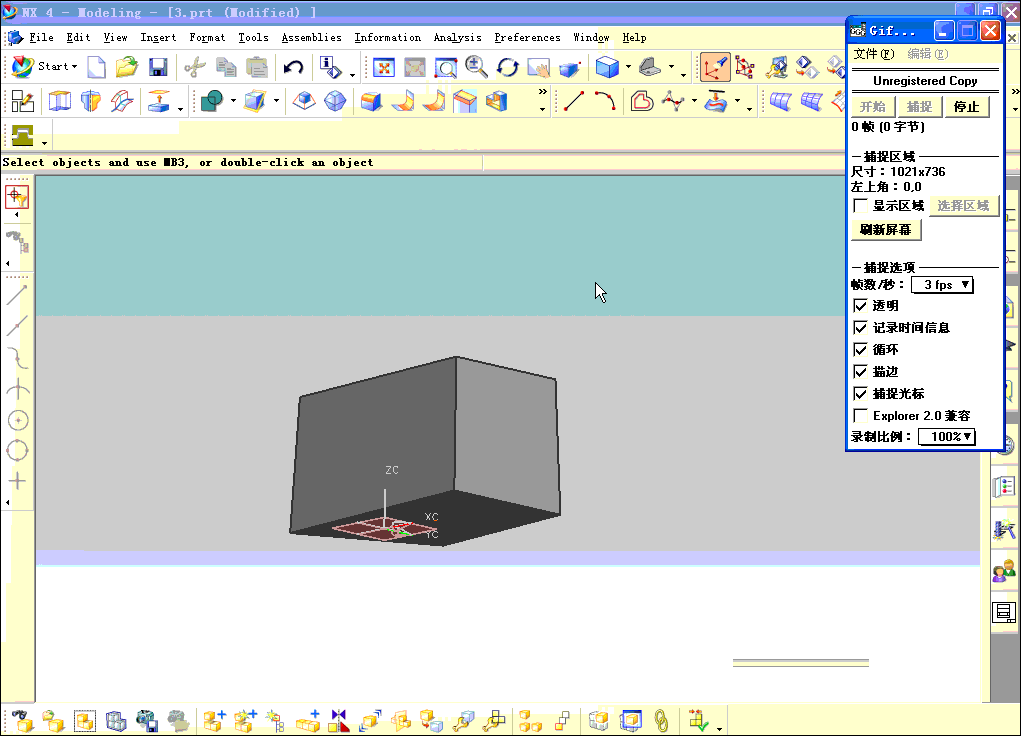This screenshot has height=736, width=1021.
Task: Click the 开始 button in Gif window
Action: click(x=873, y=106)
